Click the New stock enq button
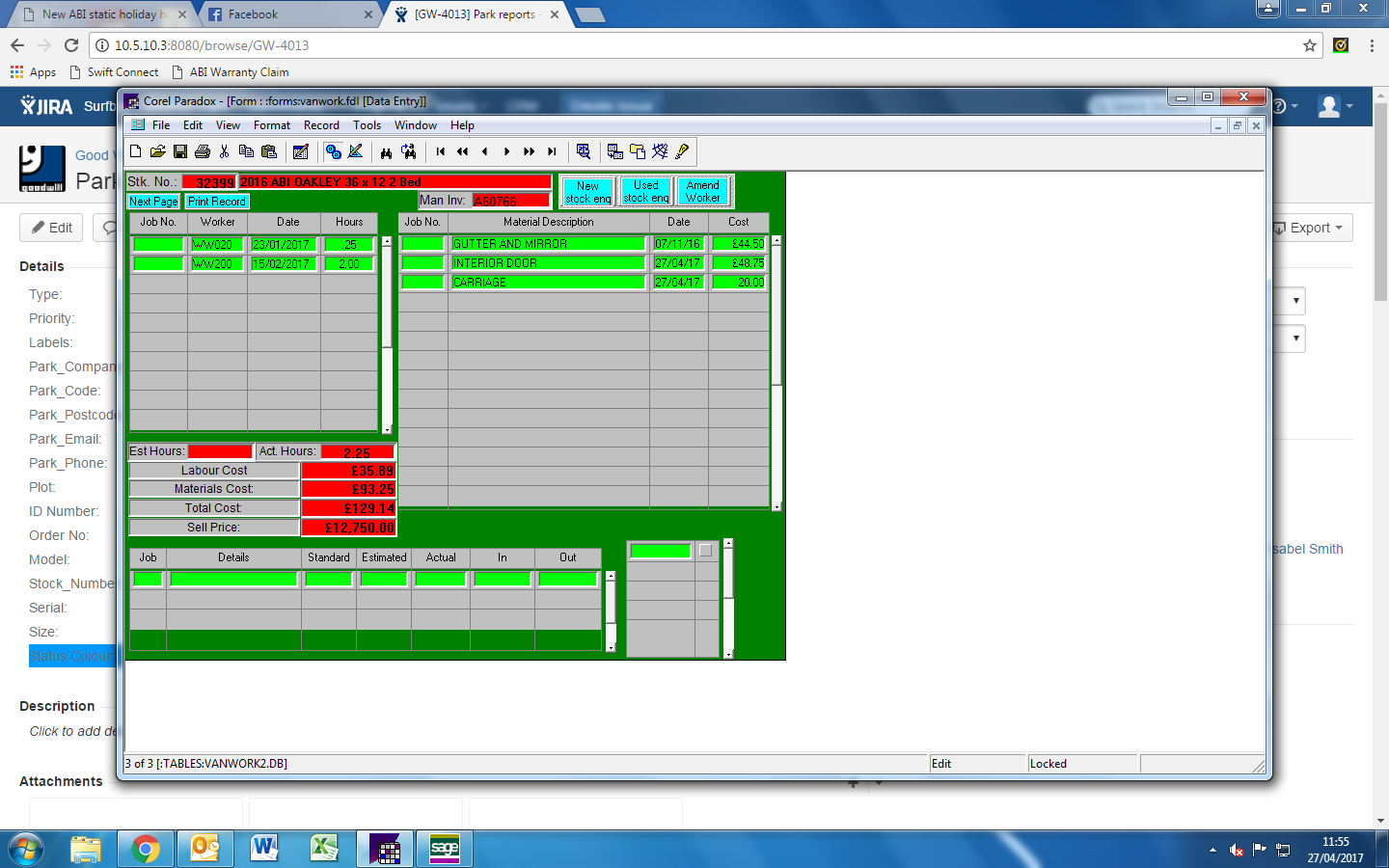This screenshot has height=868, width=1389. (587, 192)
